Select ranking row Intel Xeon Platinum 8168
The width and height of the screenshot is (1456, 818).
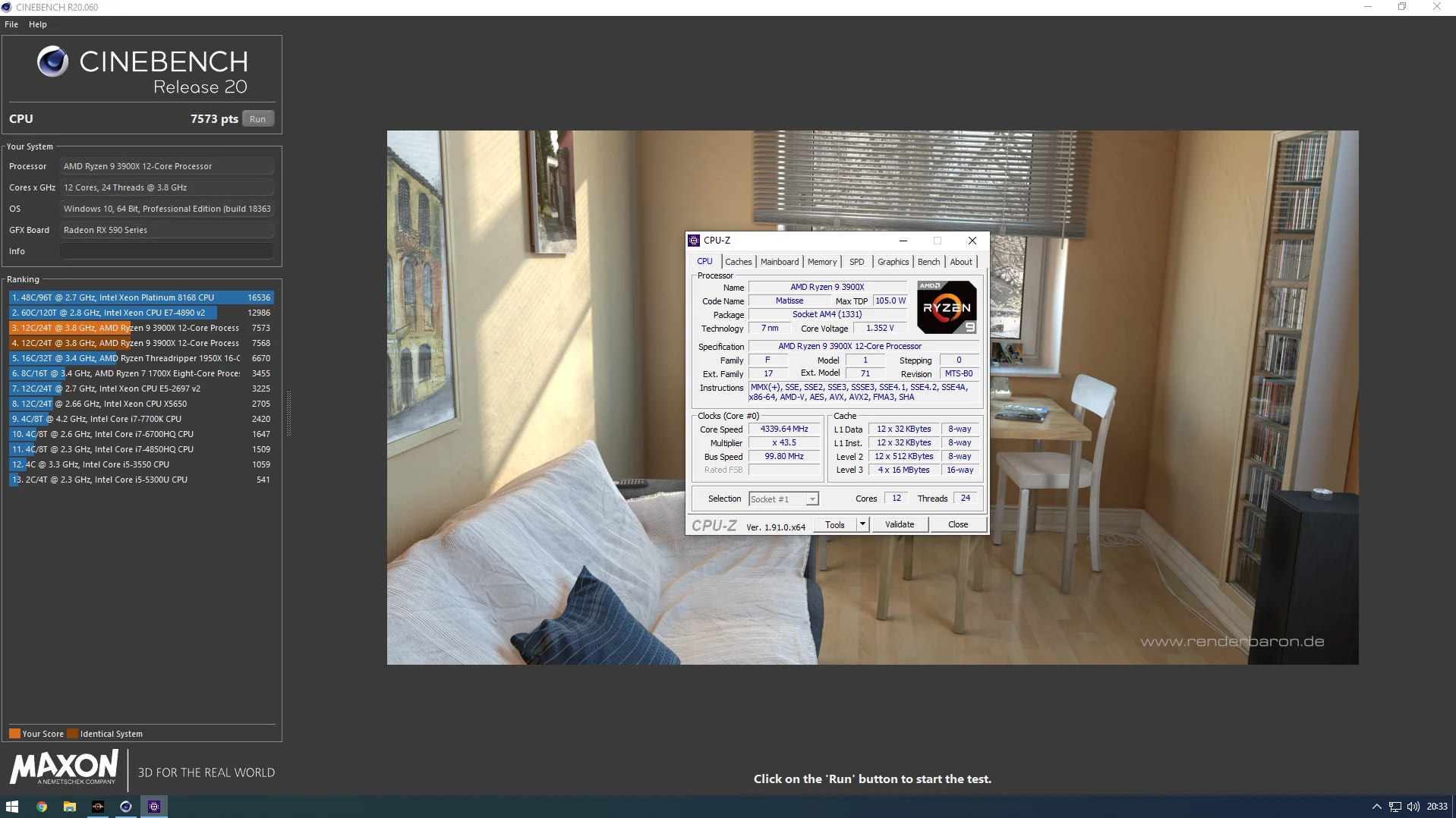tap(141, 297)
